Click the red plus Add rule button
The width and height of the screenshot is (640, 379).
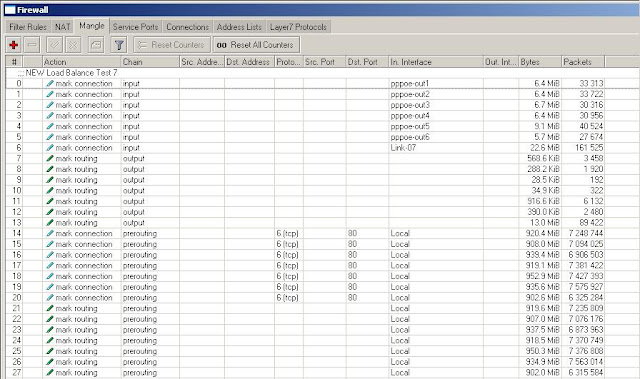pyautogui.click(x=13, y=45)
